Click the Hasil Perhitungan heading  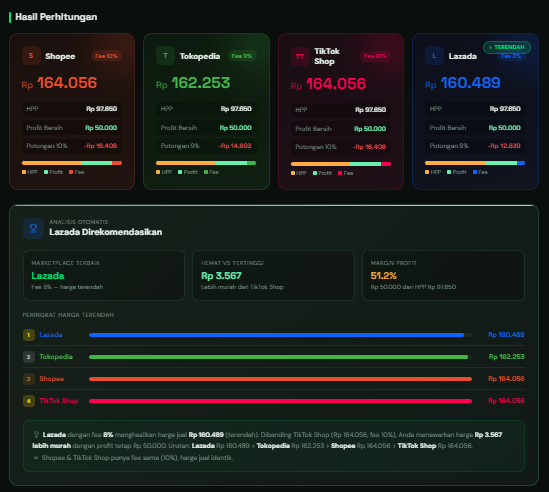tap(56, 17)
